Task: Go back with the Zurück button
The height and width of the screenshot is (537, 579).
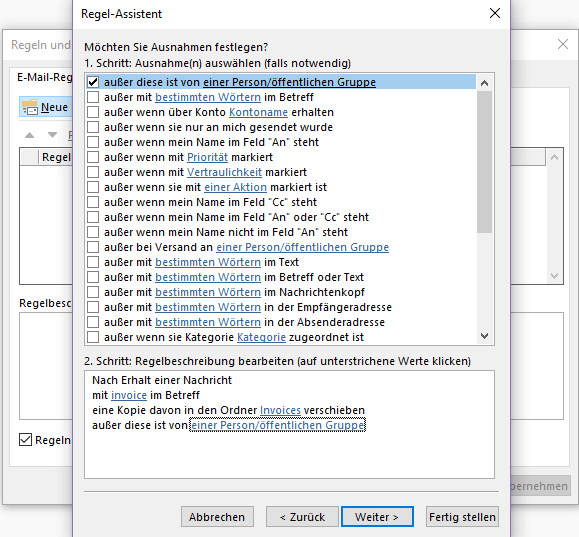Action: click(302, 517)
